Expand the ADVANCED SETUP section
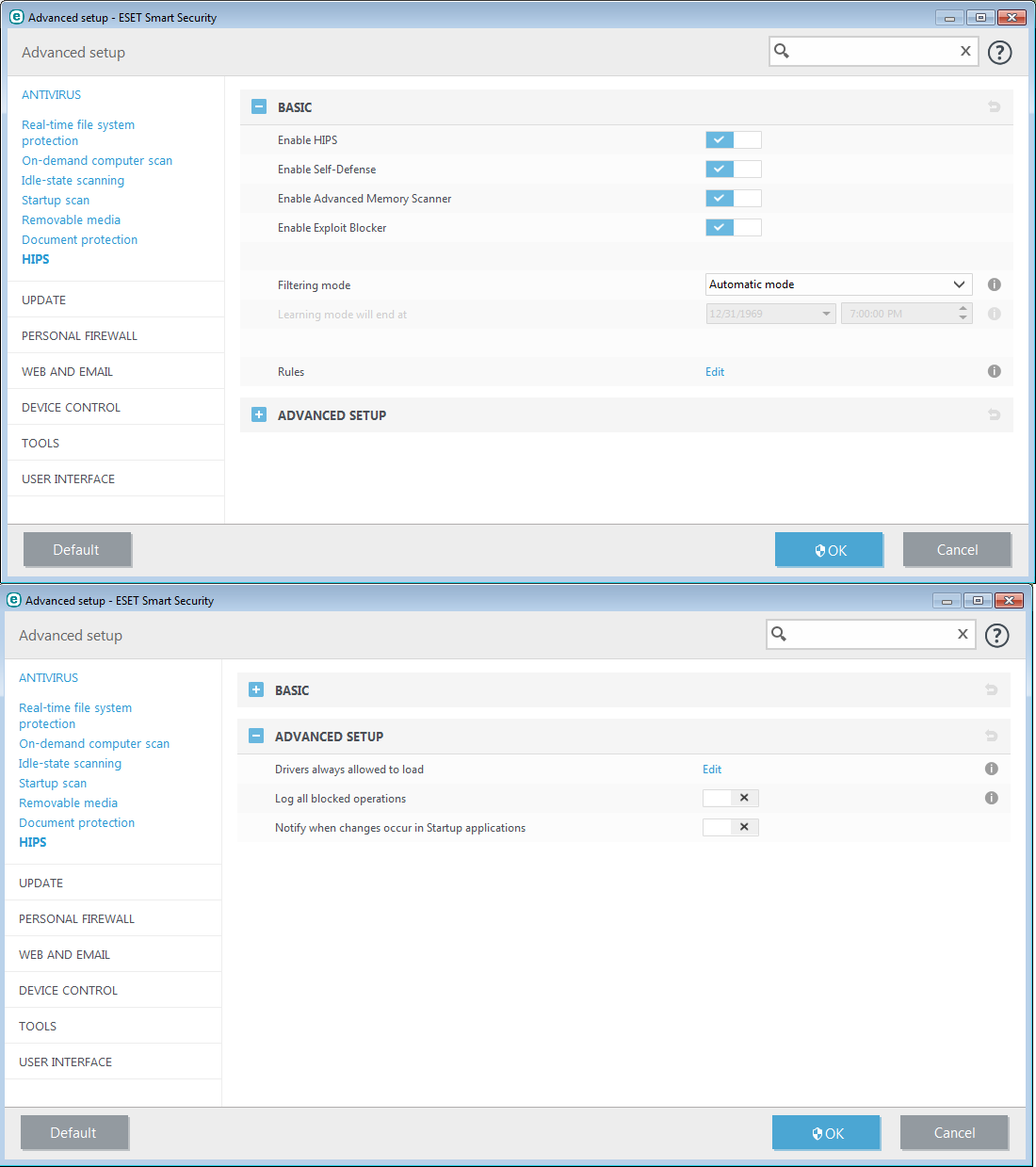This screenshot has width=1036, height=1167. pos(258,414)
